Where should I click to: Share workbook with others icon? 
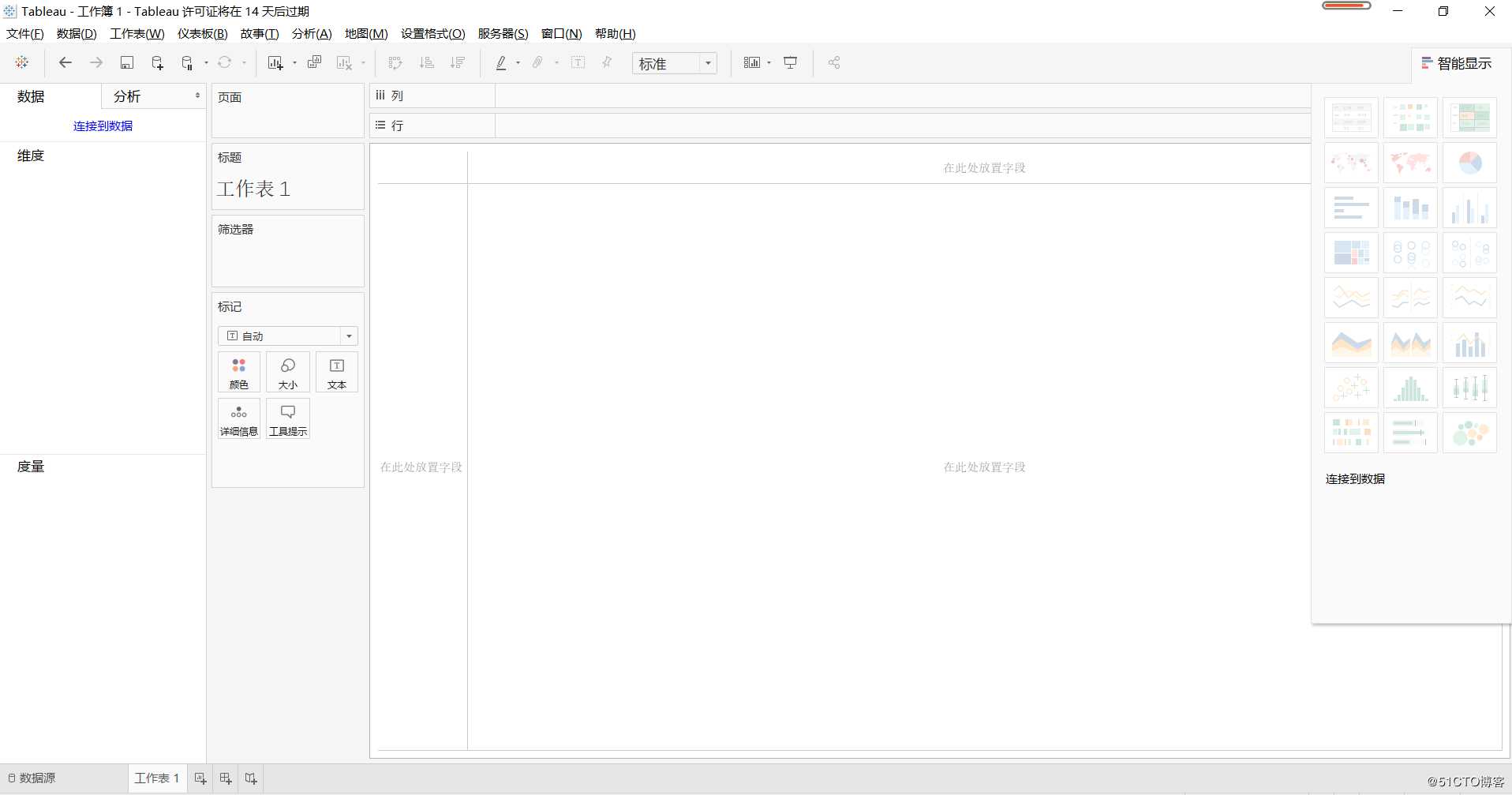[834, 62]
